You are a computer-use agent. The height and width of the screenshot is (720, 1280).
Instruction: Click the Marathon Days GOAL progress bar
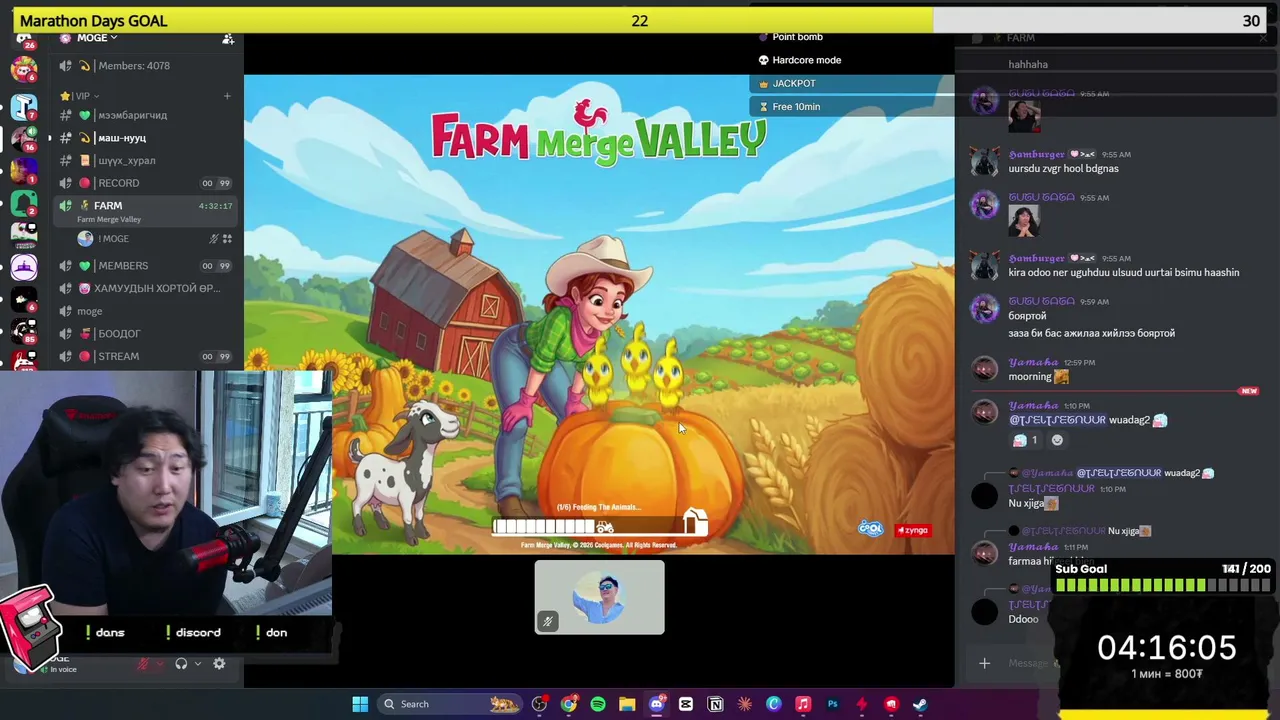(x=640, y=20)
